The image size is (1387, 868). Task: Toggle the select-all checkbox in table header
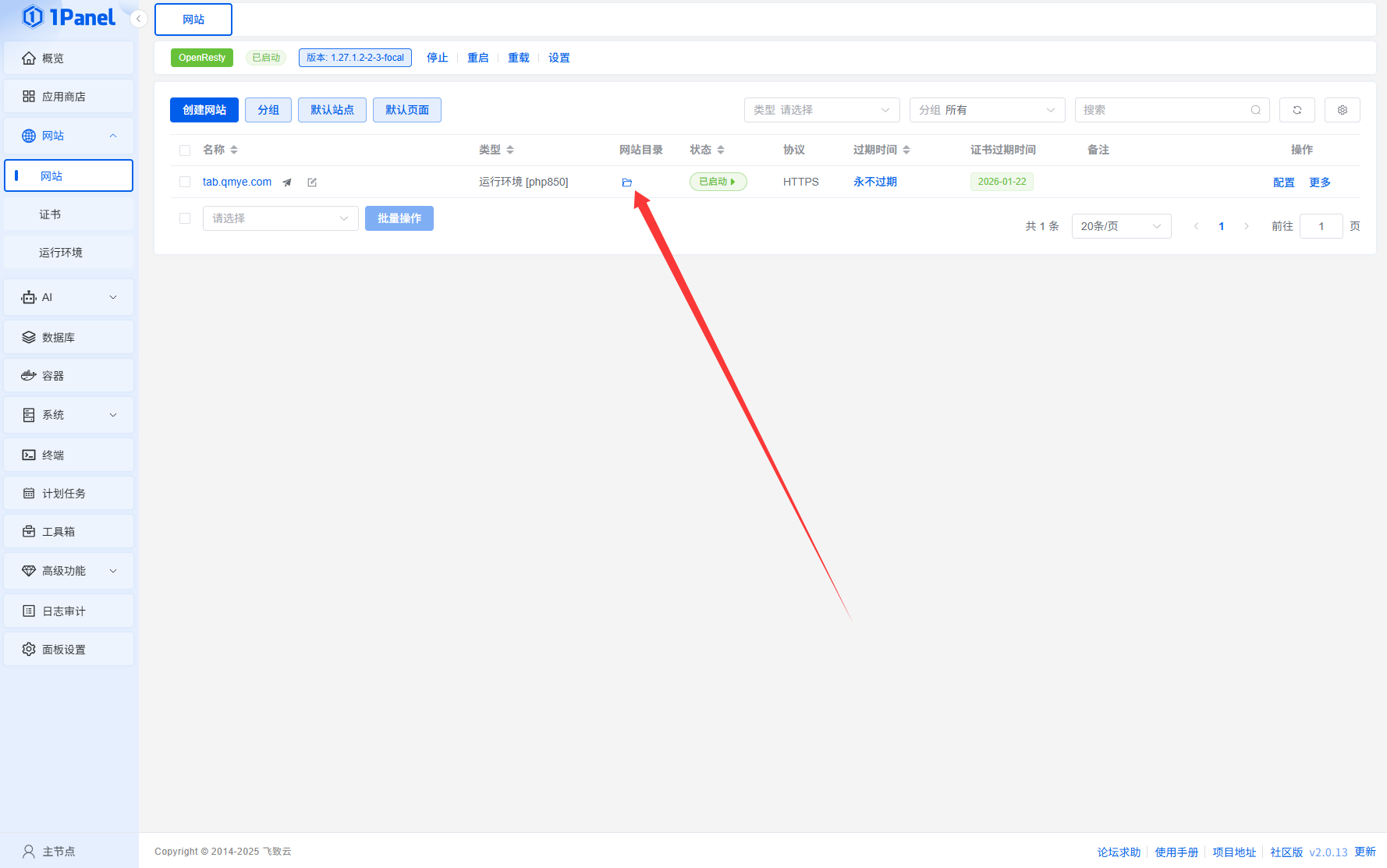pos(185,151)
